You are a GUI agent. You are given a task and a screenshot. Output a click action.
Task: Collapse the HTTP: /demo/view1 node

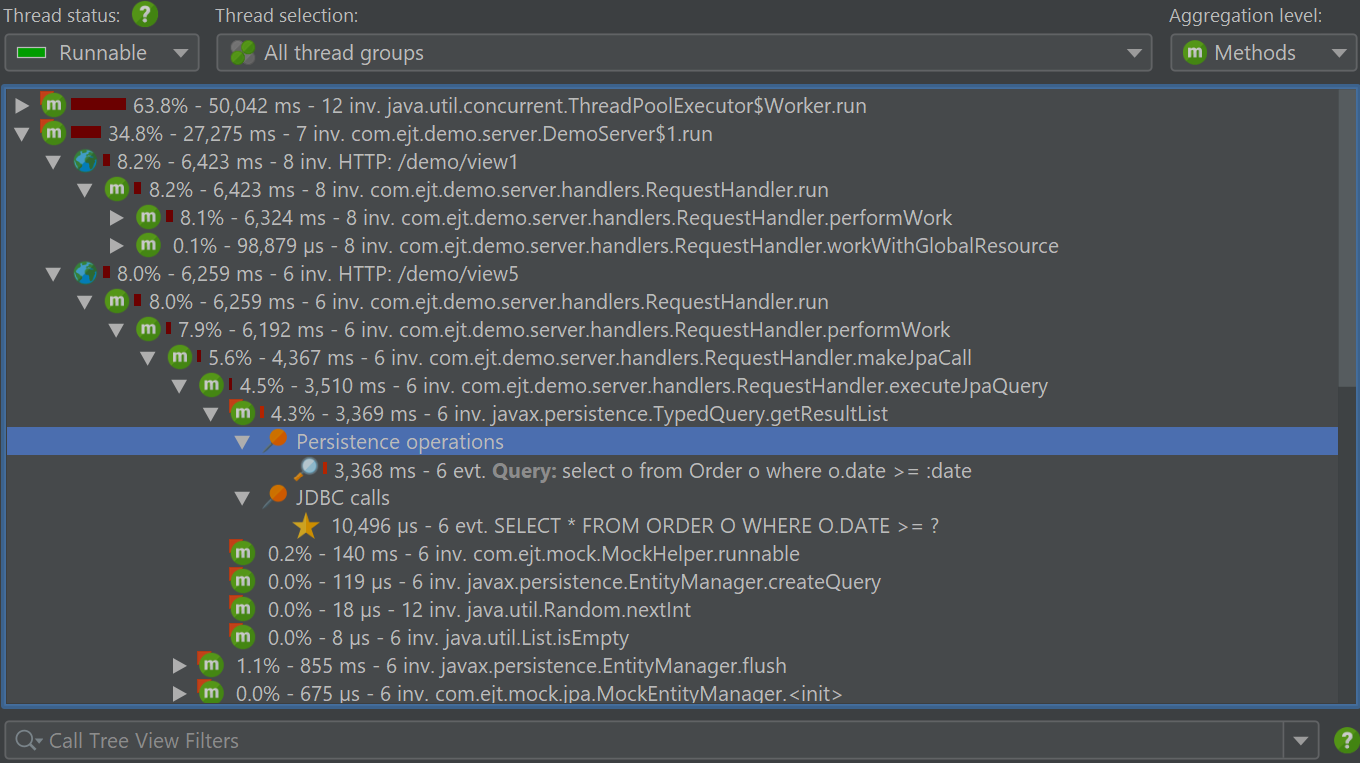point(54,161)
